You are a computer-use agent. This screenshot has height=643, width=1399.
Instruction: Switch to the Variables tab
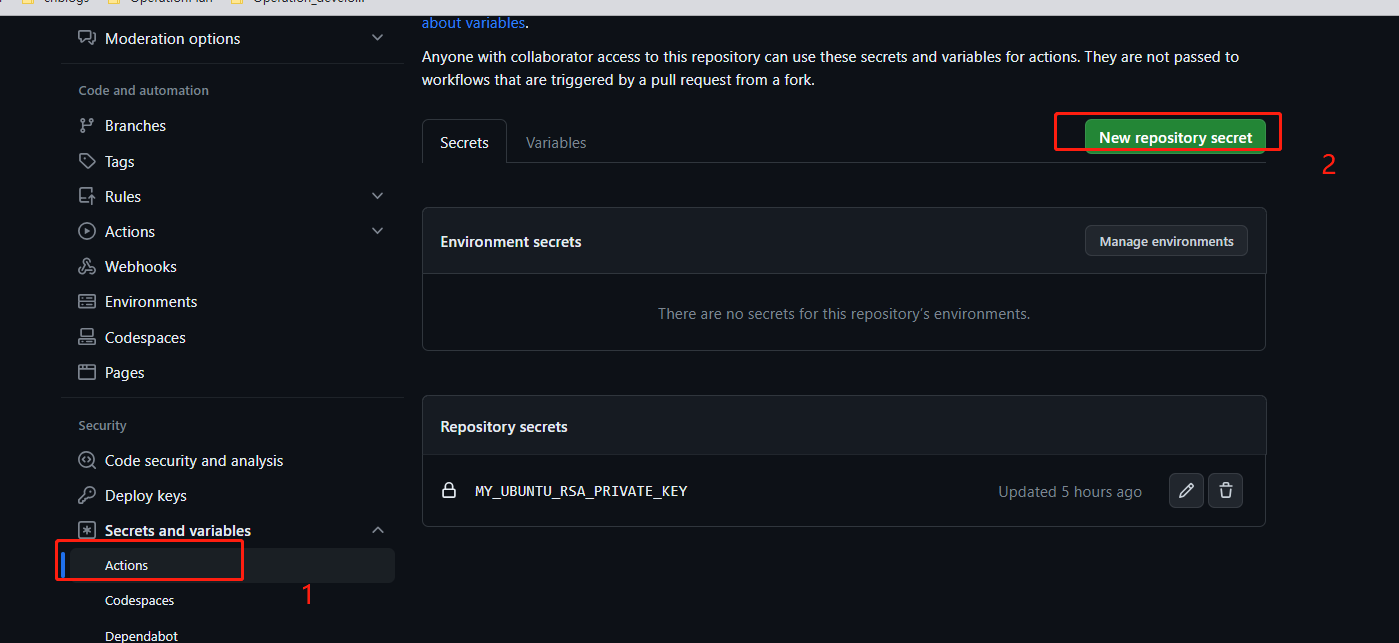(556, 143)
